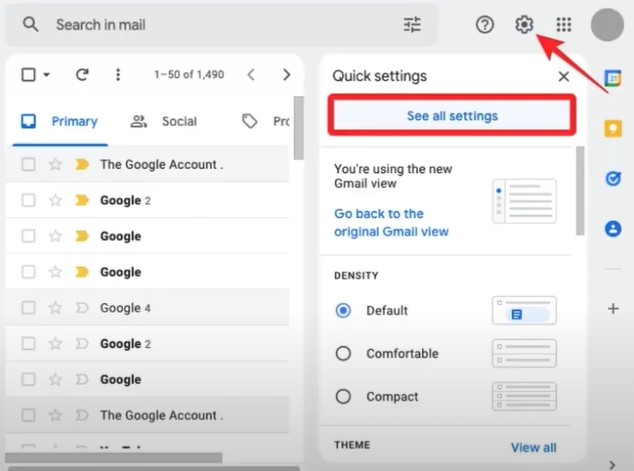Click See all settings button
The image size is (634, 471).
pyautogui.click(x=452, y=116)
